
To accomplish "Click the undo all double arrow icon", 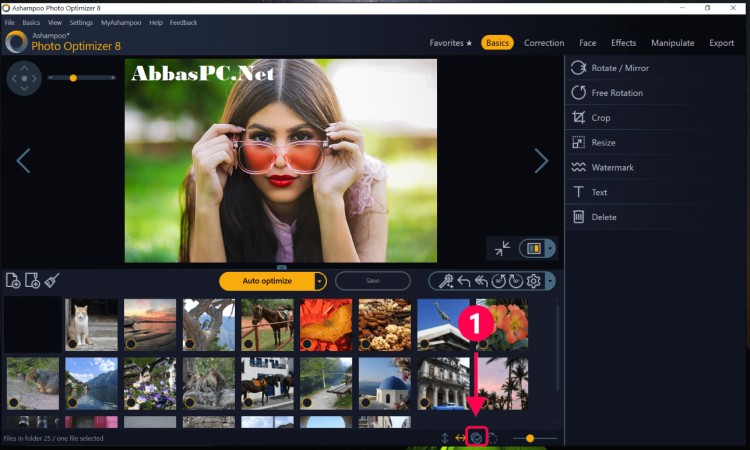I will tap(481, 281).
